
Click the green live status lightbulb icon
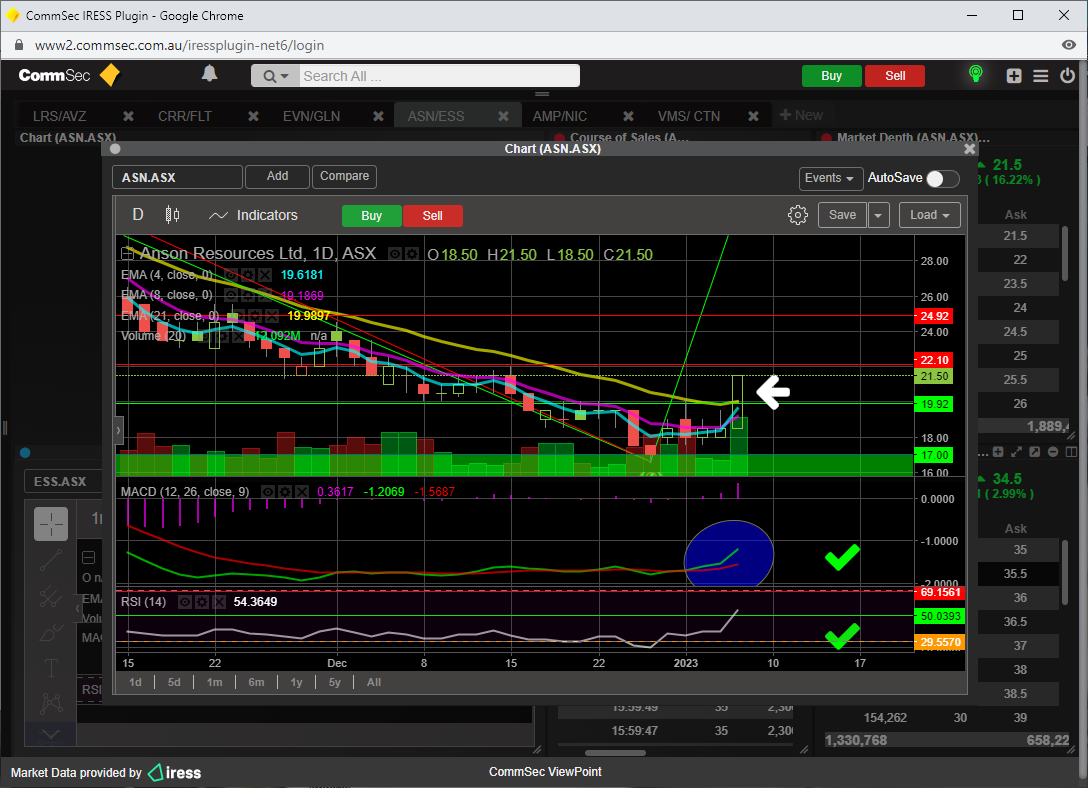pyautogui.click(x=976, y=74)
